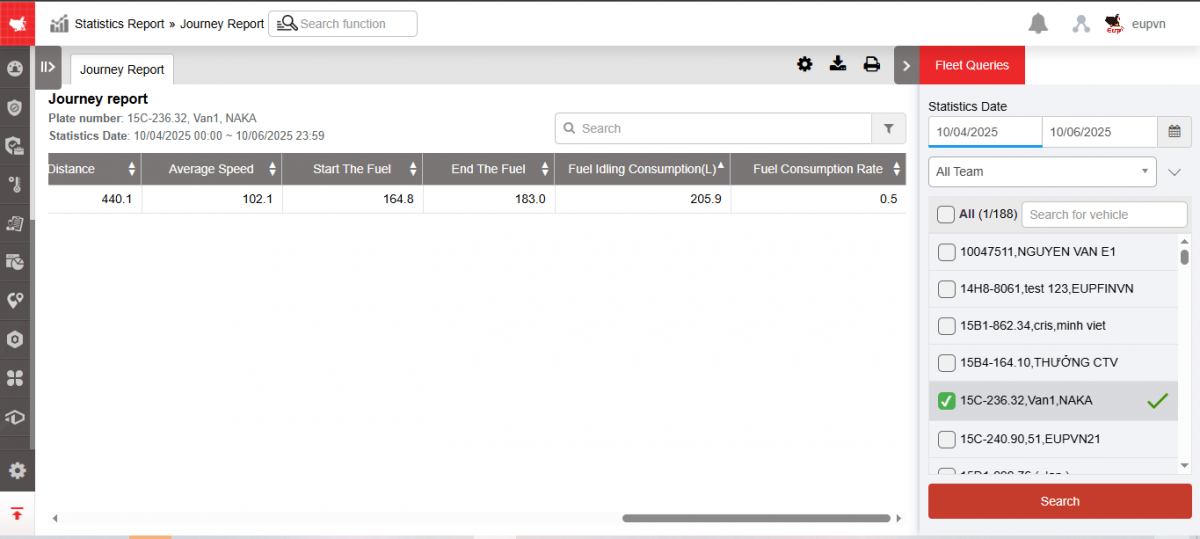Viewport: 1200px width, 539px height.
Task: Click the temperature thermometer sidebar icon
Action: tap(15, 184)
